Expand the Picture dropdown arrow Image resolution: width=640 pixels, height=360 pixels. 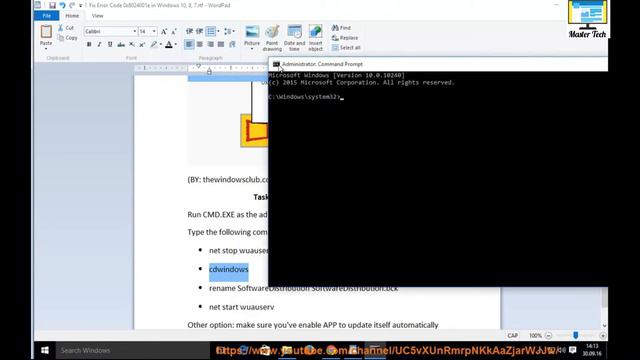pyautogui.click(x=252, y=49)
